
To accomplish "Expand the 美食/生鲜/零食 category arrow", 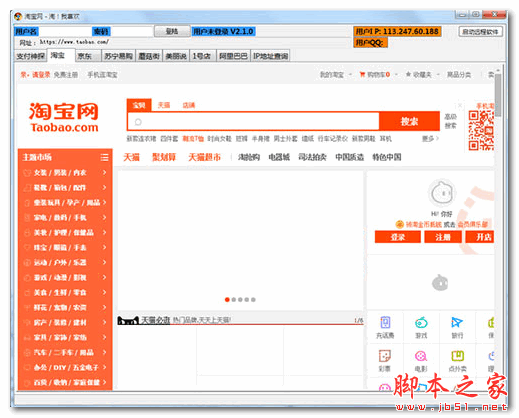I will (x=105, y=292).
